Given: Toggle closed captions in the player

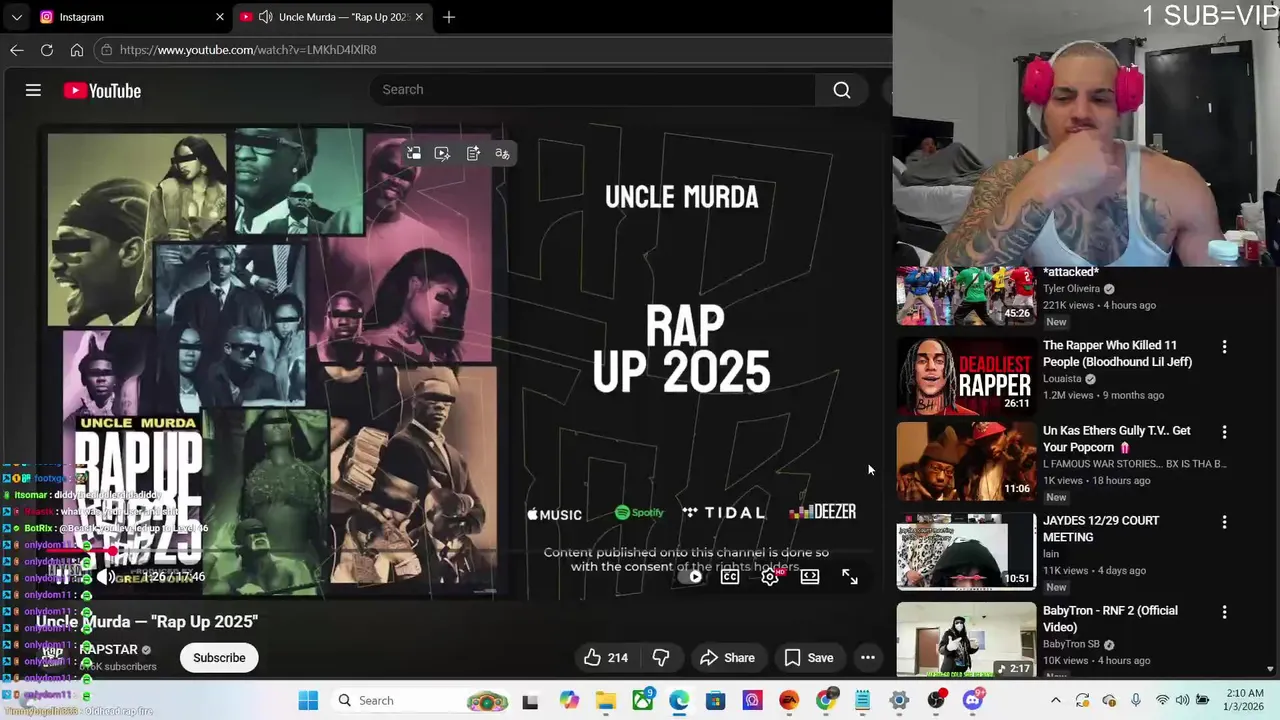Looking at the screenshot, I should [730, 577].
